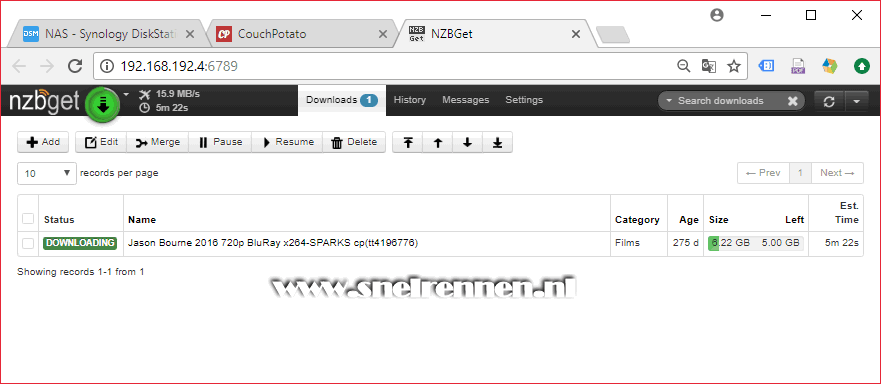Click the zoom magnifier icon in address bar
881x384 pixels.
683,66
